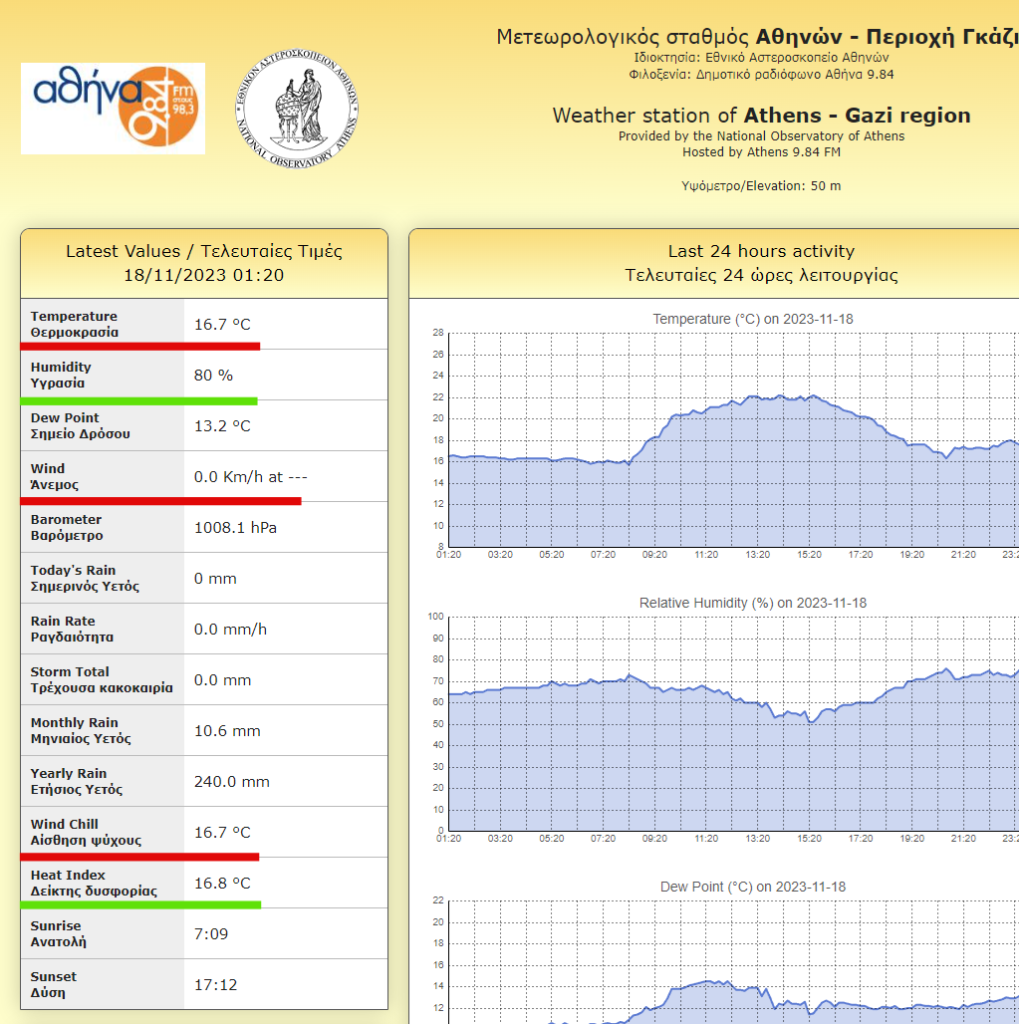
Task: Click the Temperature chart plot area
Action: (734, 440)
